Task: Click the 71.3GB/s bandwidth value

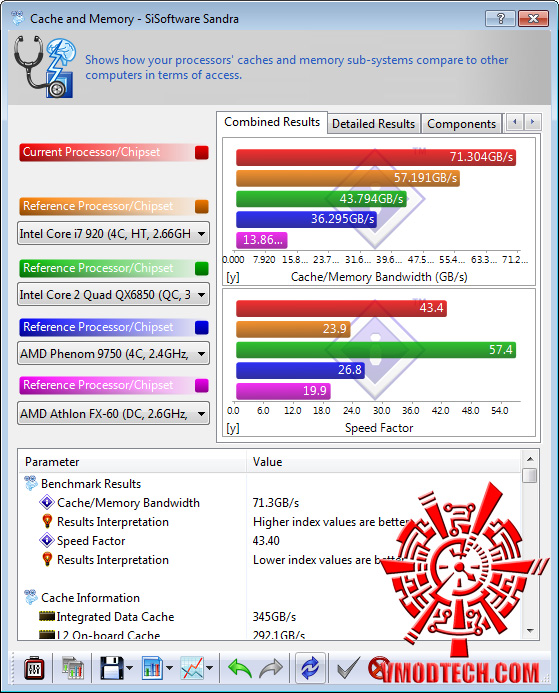Action: point(276,503)
